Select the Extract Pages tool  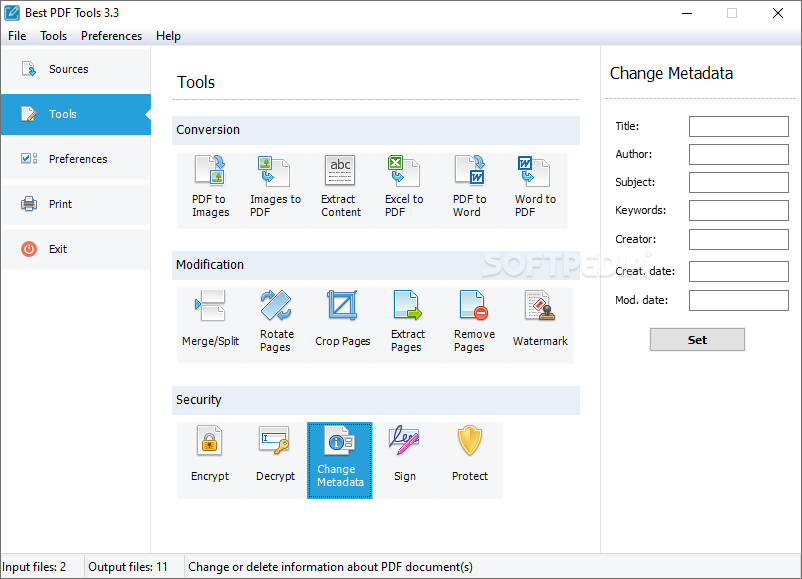[x=408, y=325]
